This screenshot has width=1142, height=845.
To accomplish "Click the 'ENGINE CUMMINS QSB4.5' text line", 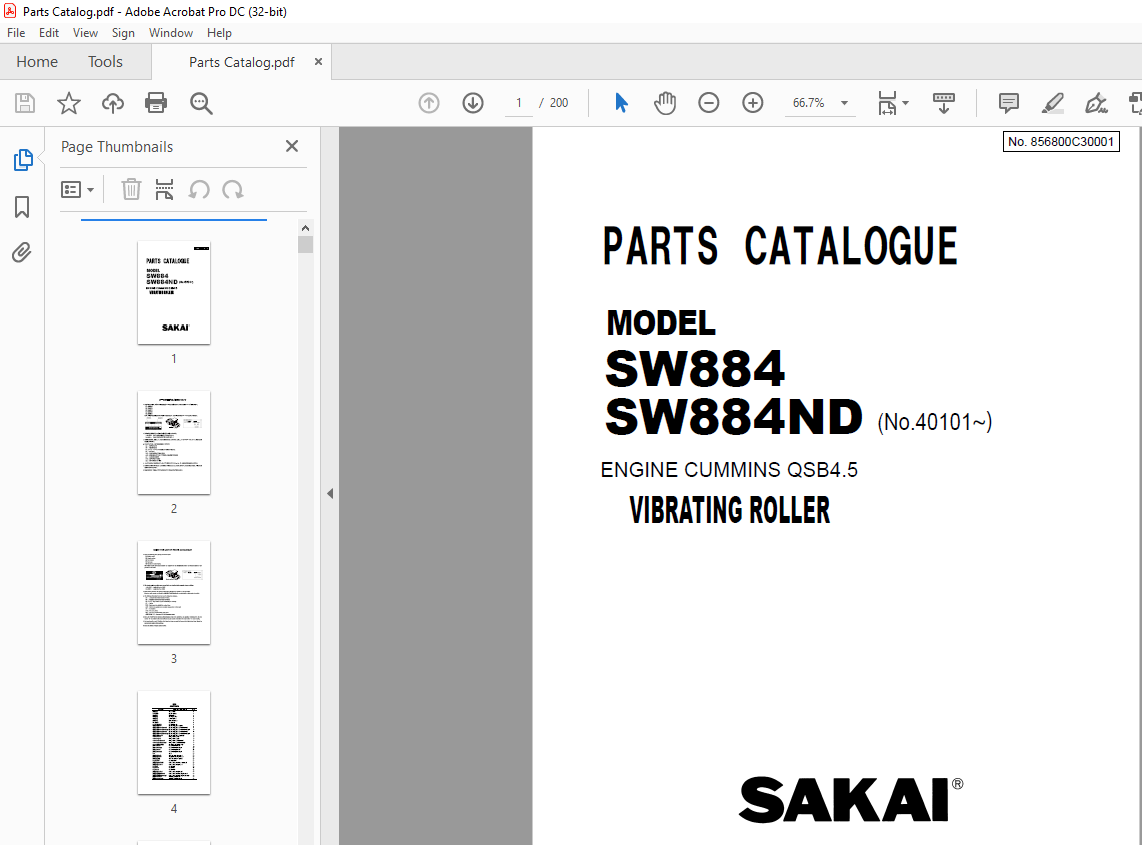I will 729,470.
